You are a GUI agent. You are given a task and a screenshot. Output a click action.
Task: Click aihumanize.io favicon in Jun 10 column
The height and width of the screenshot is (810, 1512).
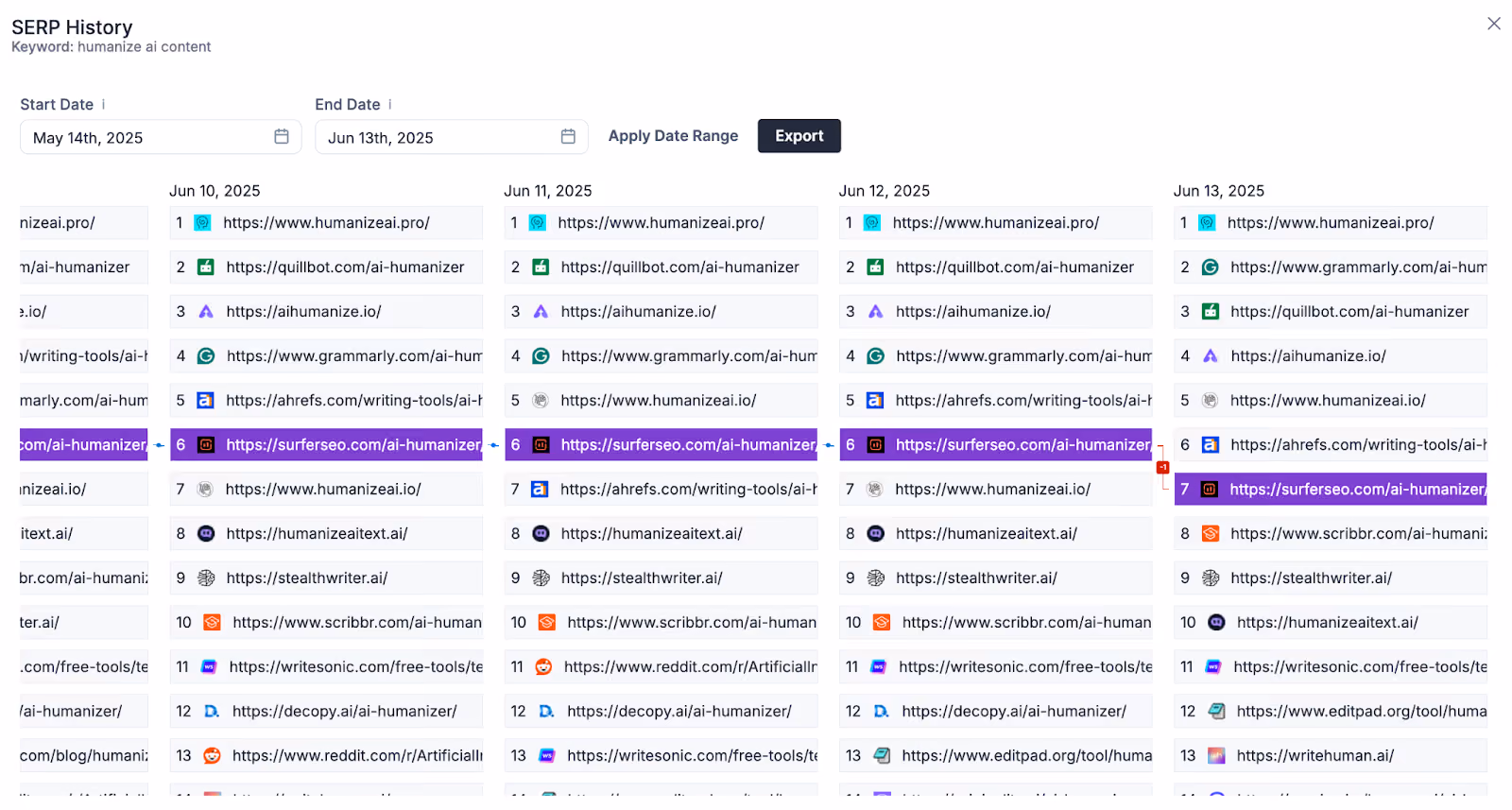[x=206, y=312]
